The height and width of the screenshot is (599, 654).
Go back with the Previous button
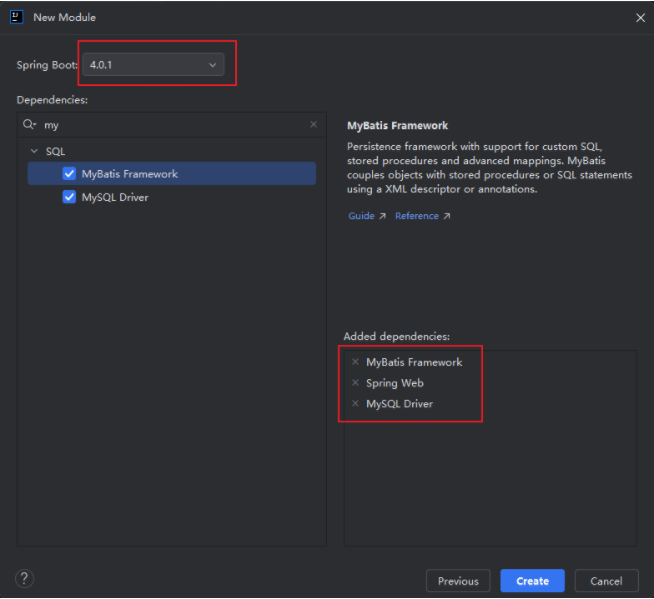click(458, 581)
